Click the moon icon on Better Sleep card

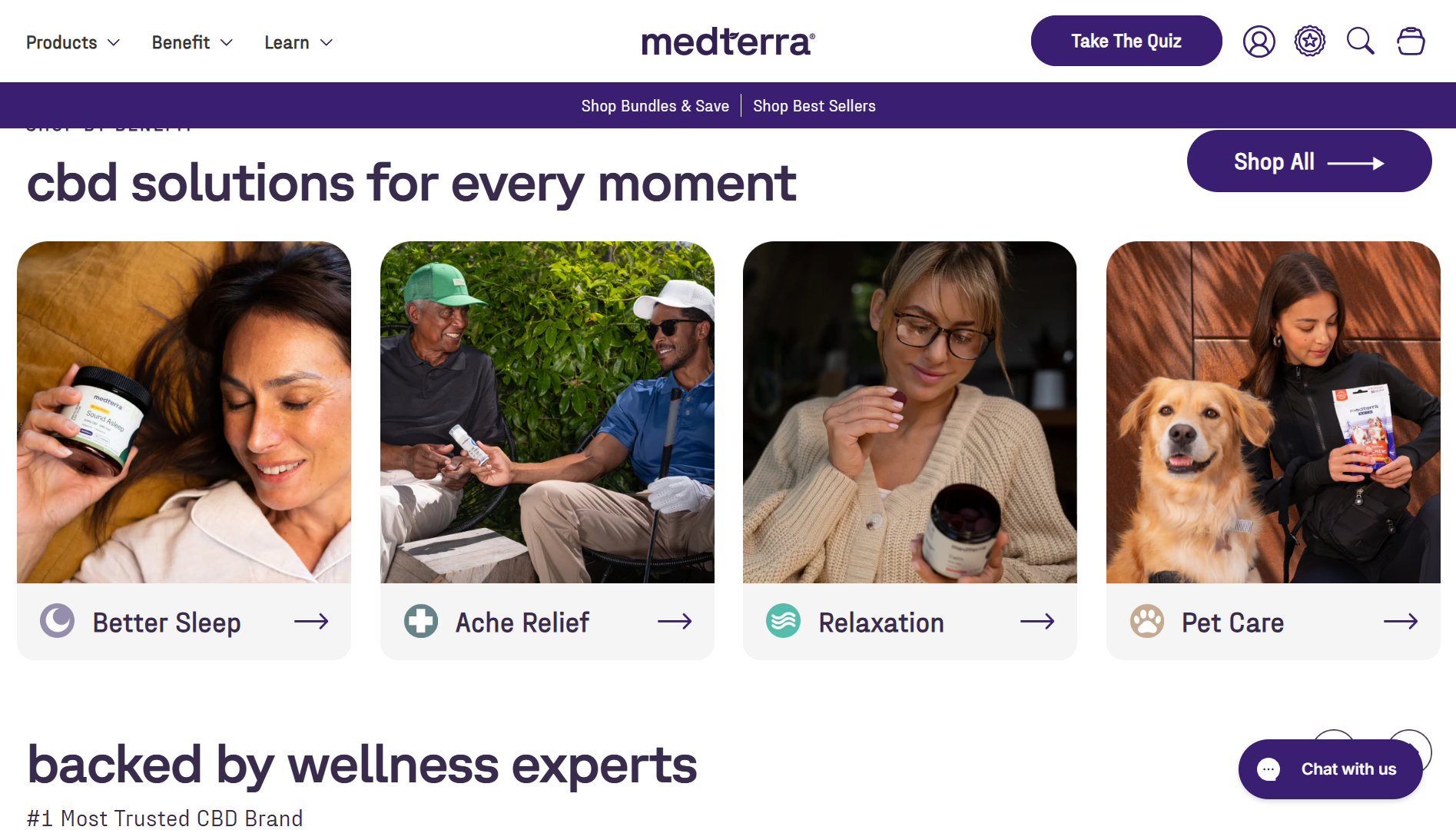point(57,621)
